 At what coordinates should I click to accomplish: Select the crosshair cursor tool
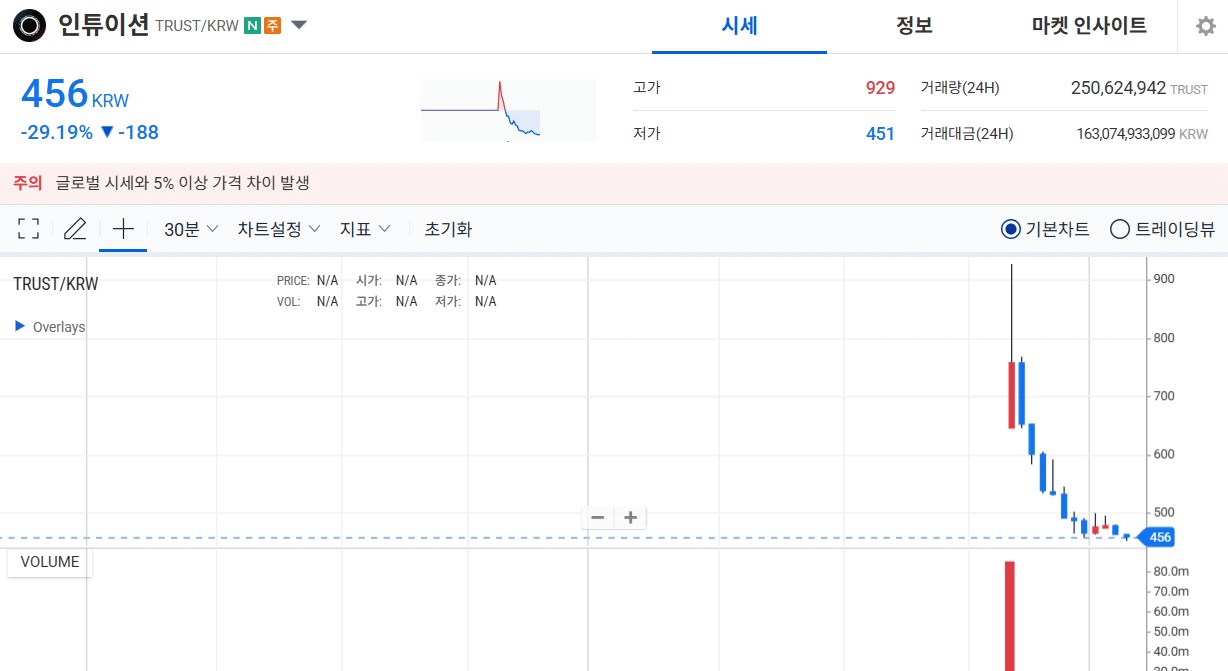tap(123, 229)
